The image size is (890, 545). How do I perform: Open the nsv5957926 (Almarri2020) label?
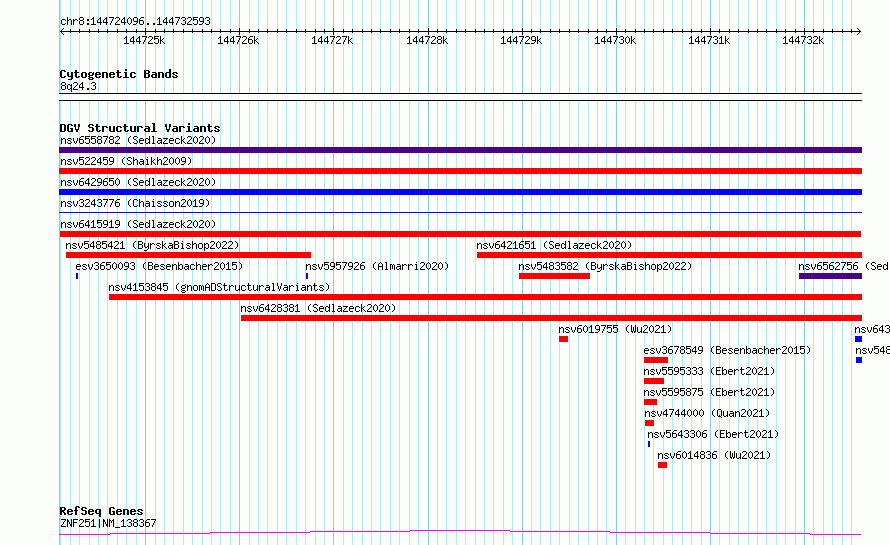click(377, 266)
